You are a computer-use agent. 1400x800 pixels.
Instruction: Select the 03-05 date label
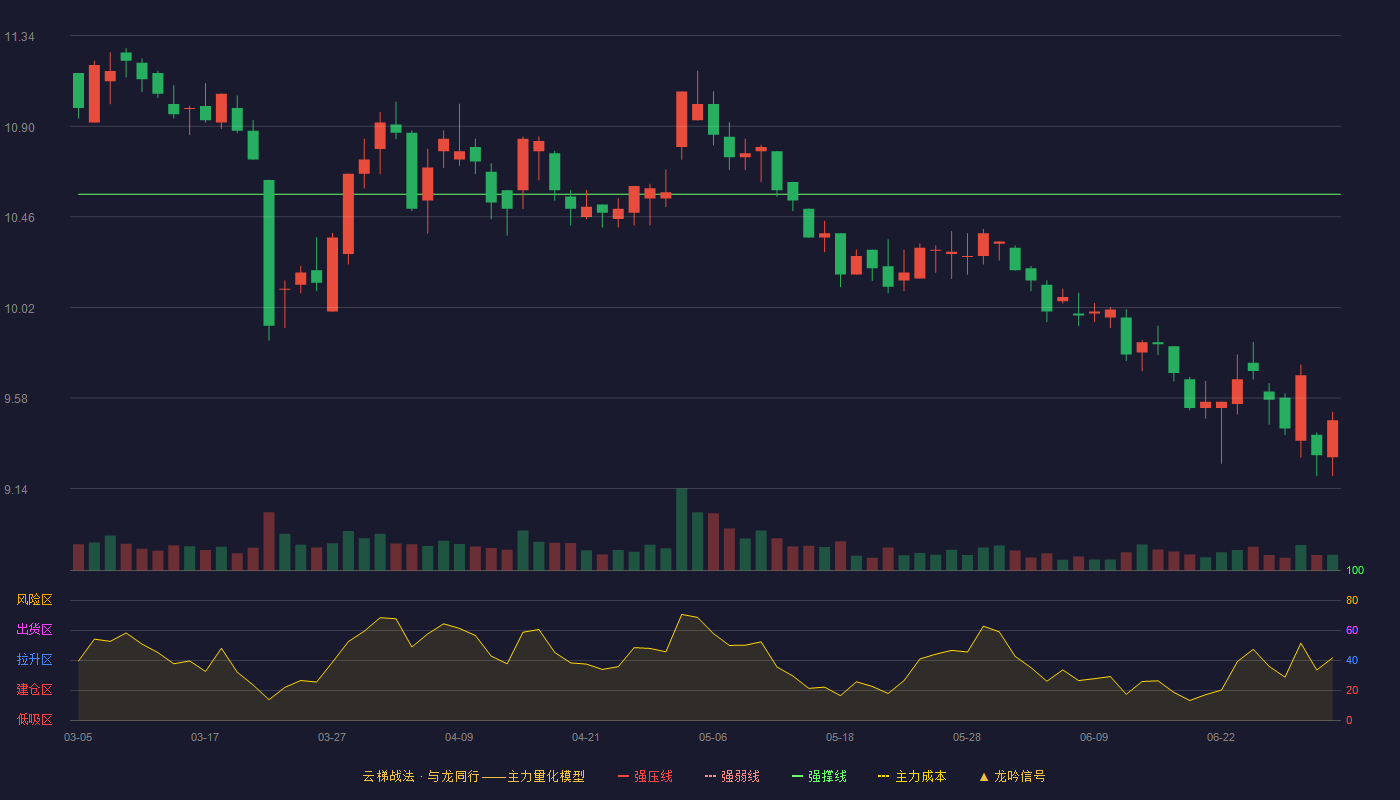[78, 737]
